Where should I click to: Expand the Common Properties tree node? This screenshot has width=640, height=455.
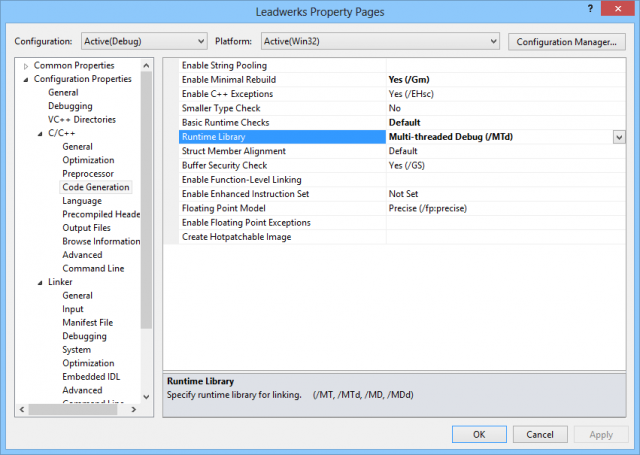[26, 65]
